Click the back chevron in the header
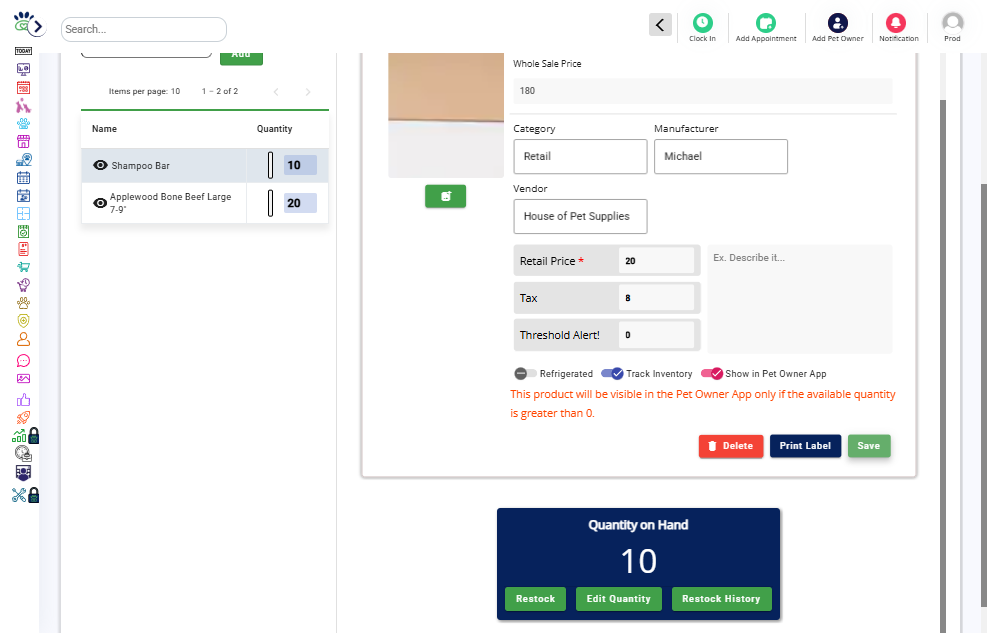The height and width of the screenshot is (633, 987). click(660, 25)
